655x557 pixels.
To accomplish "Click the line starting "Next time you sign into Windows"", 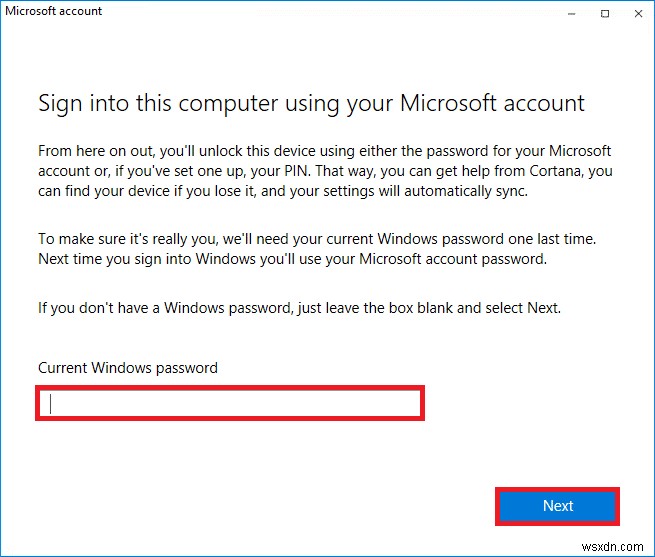I will [x=296, y=258].
